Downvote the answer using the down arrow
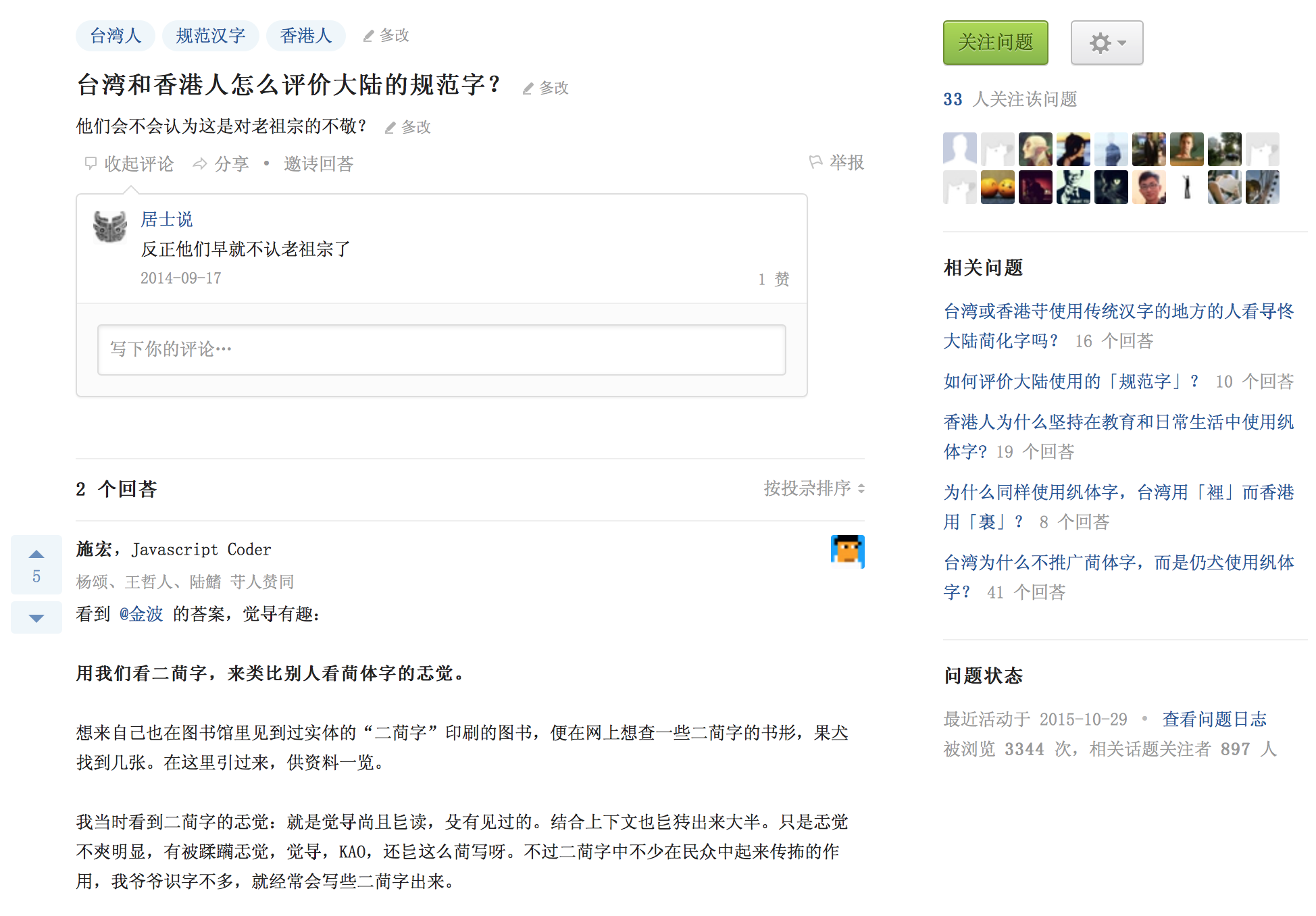This screenshot has width=1316, height=916. [x=36, y=617]
